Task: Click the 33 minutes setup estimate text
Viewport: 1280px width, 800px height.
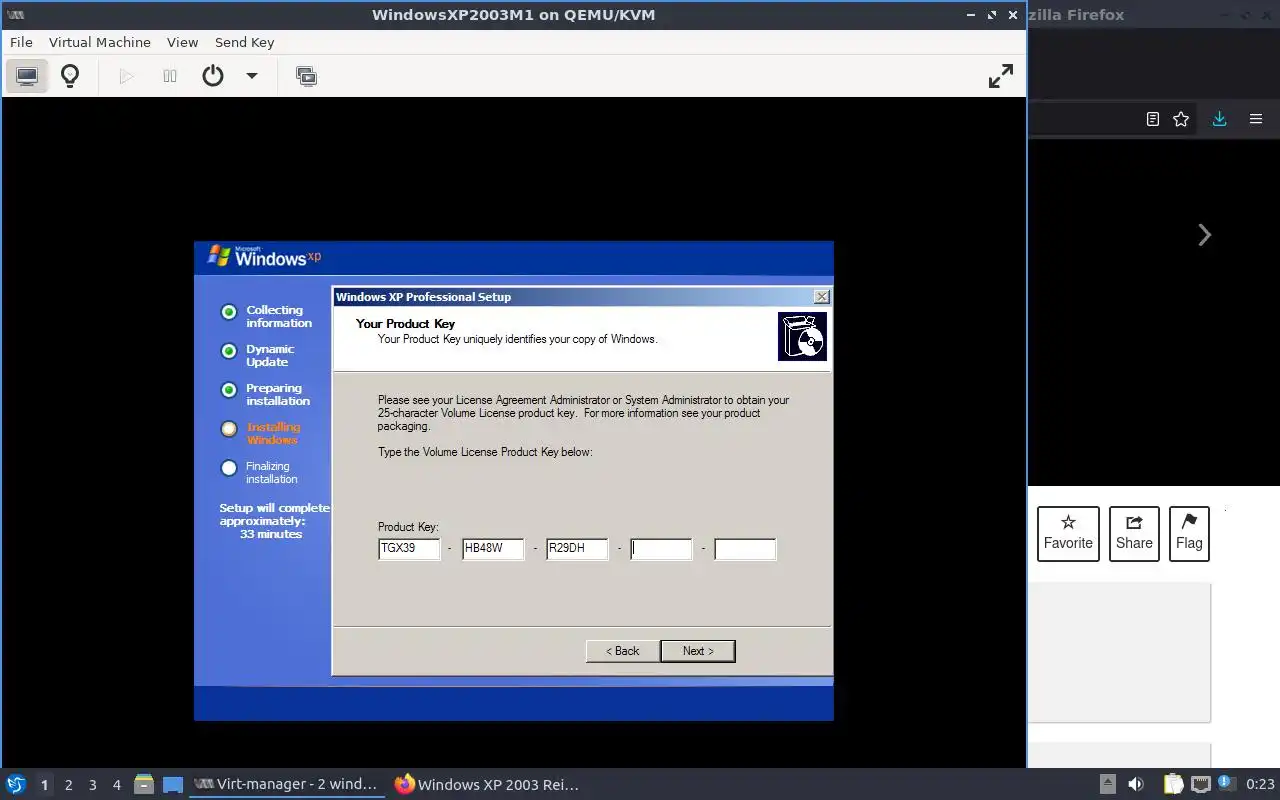Action: point(271,534)
